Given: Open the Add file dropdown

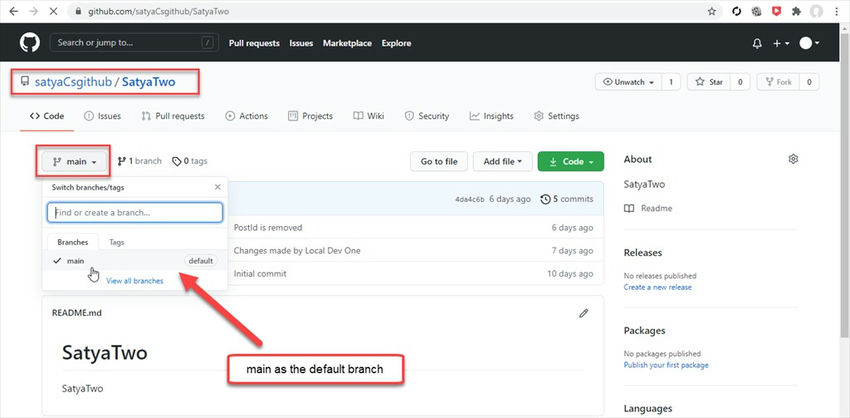Looking at the screenshot, I should click(503, 162).
